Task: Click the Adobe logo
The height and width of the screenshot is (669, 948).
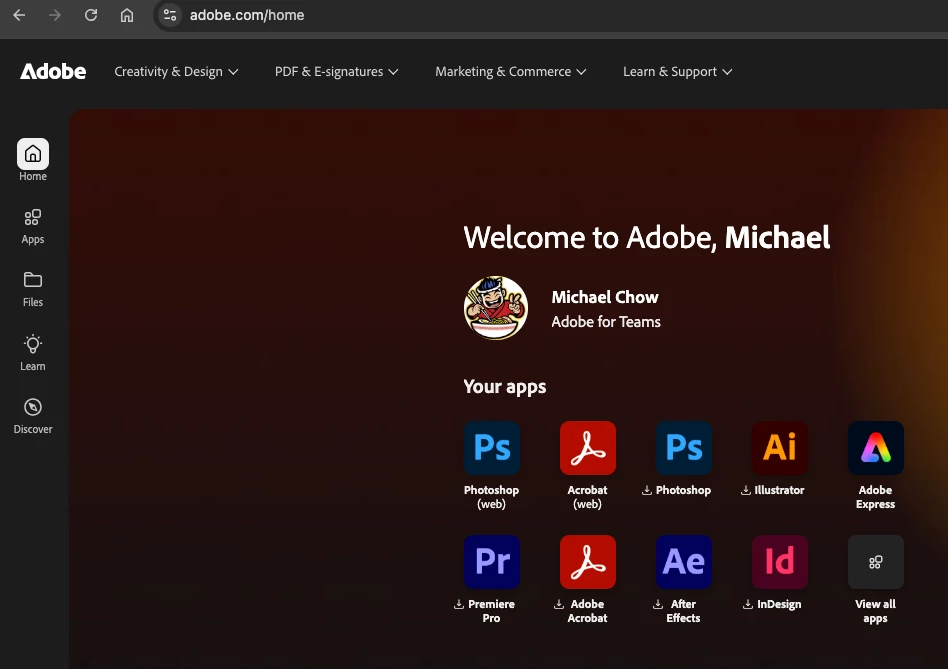Action: [x=53, y=71]
